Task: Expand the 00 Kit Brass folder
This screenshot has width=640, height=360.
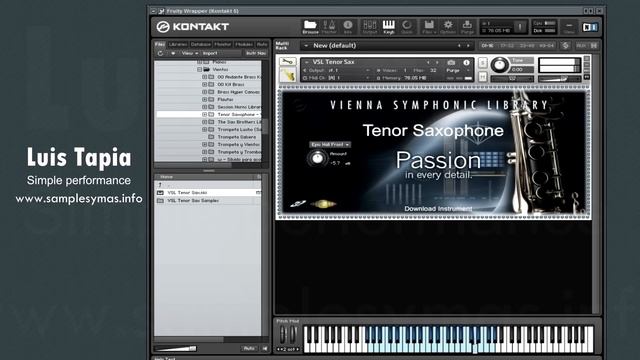Action: (x=204, y=84)
